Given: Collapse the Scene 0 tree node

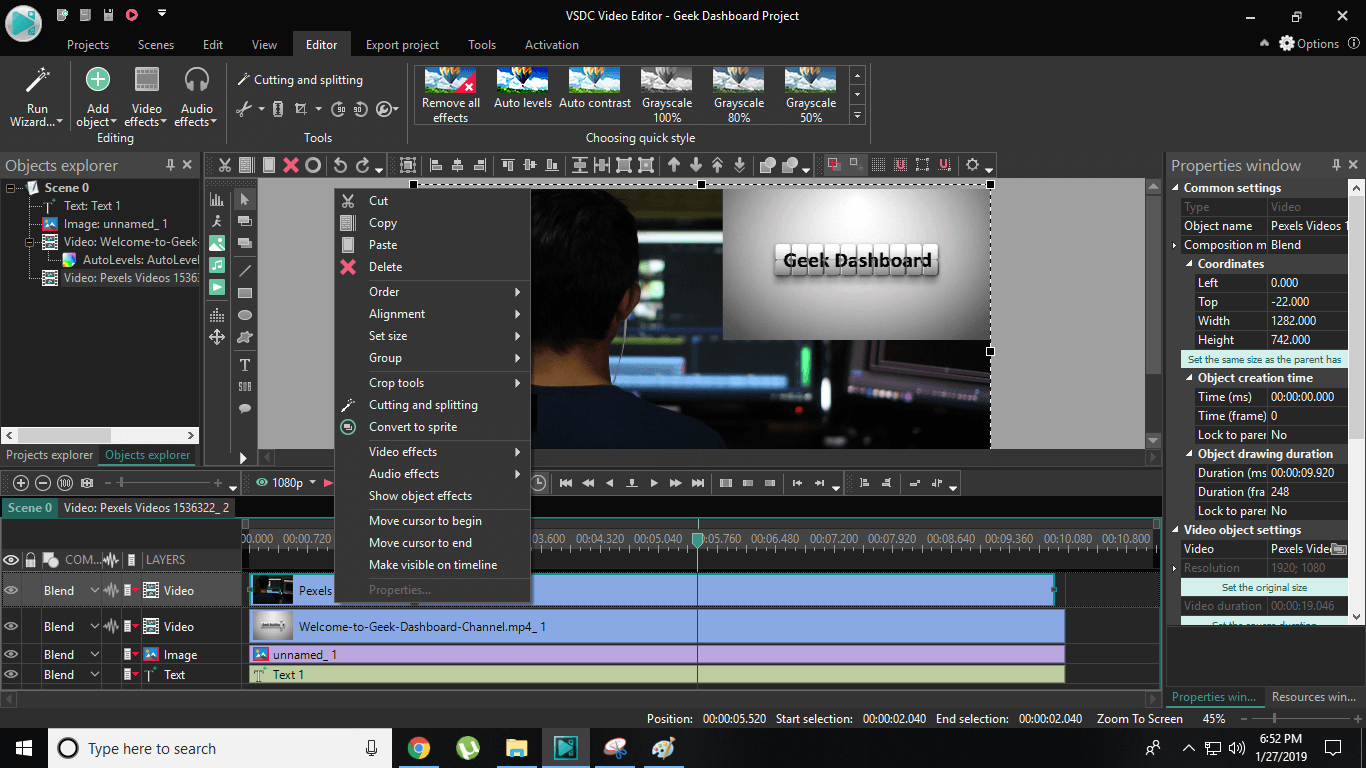Looking at the screenshot, I should point(9,186).
